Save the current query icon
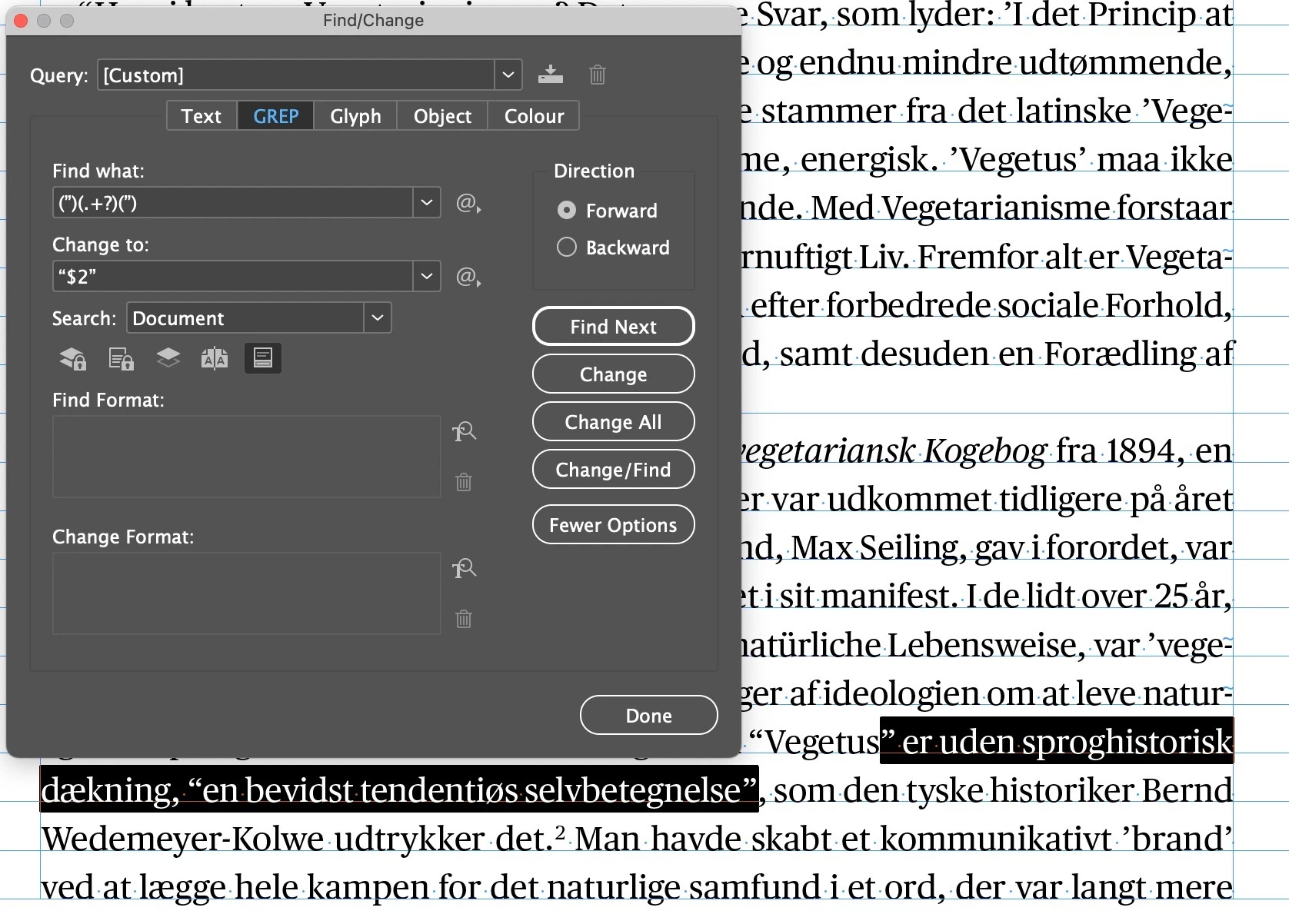 [x=550, y=75]
